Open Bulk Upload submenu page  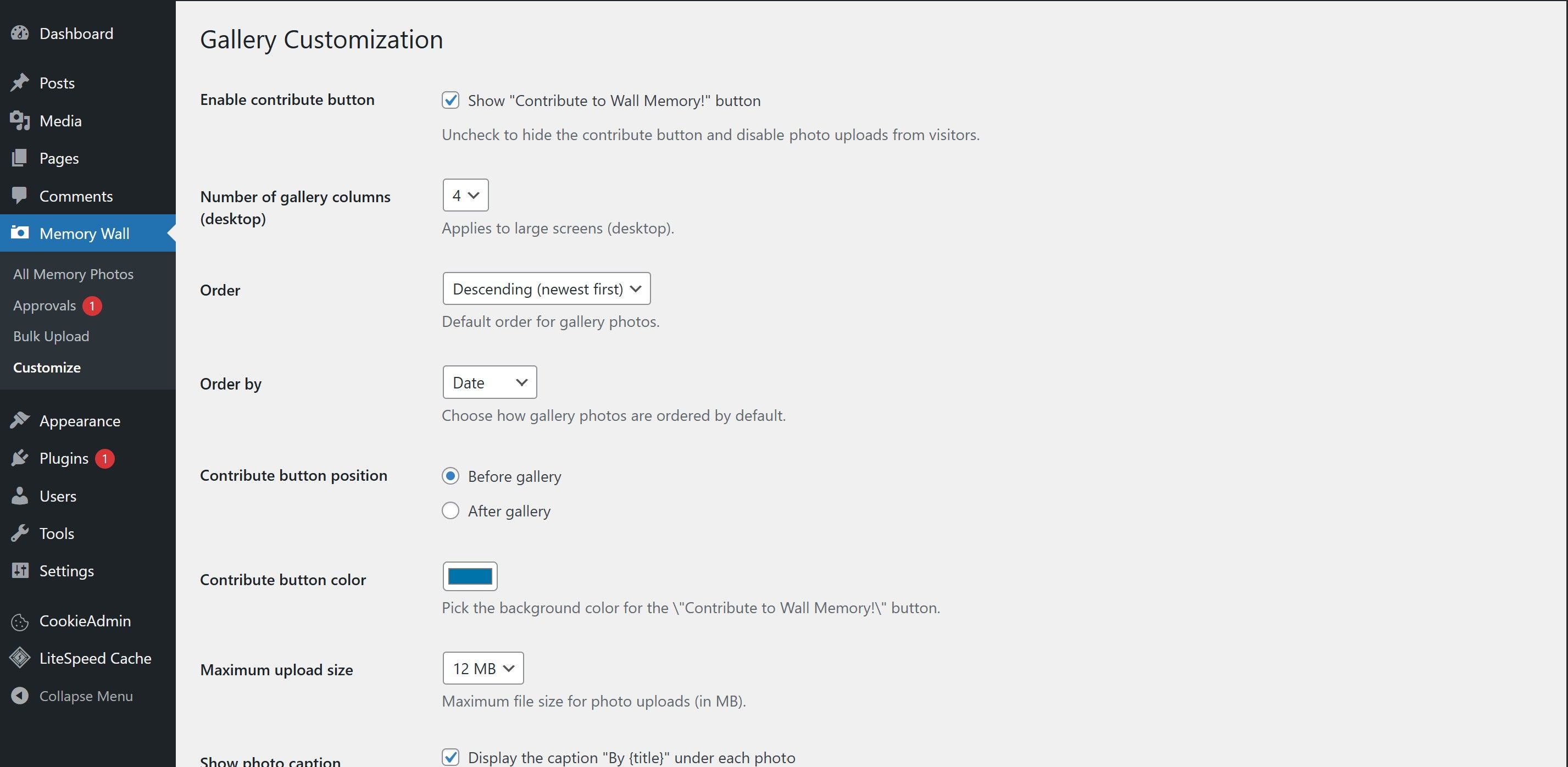coord(51,337)
